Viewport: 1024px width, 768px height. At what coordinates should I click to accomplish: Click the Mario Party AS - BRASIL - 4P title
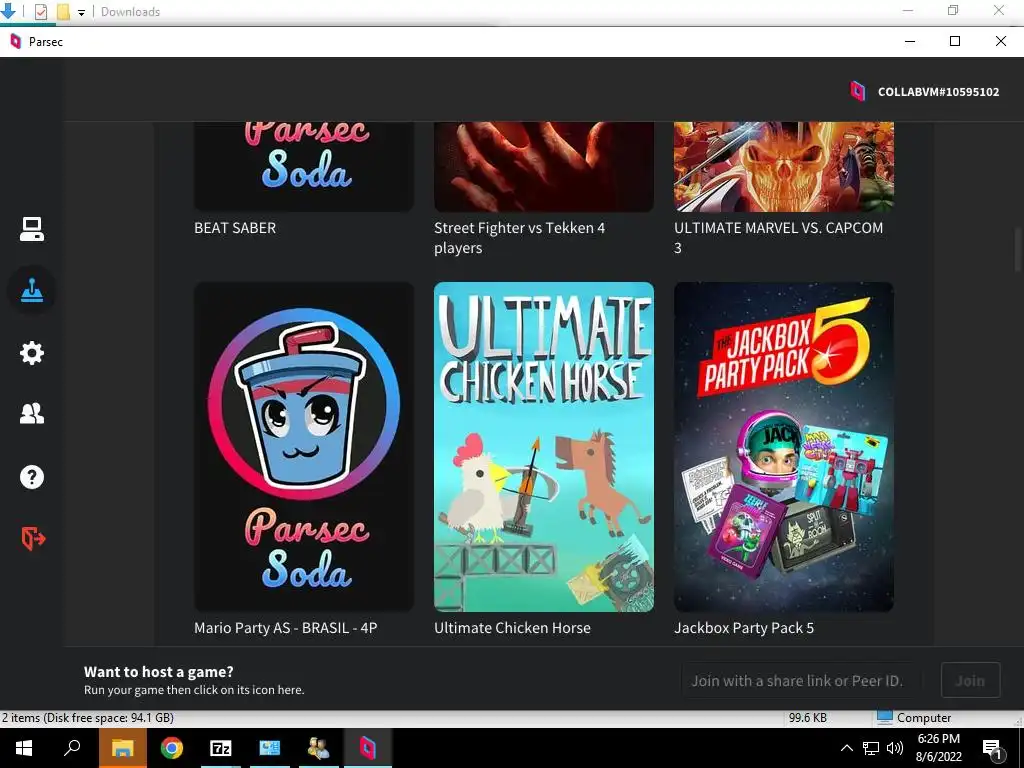click(285, 628)
